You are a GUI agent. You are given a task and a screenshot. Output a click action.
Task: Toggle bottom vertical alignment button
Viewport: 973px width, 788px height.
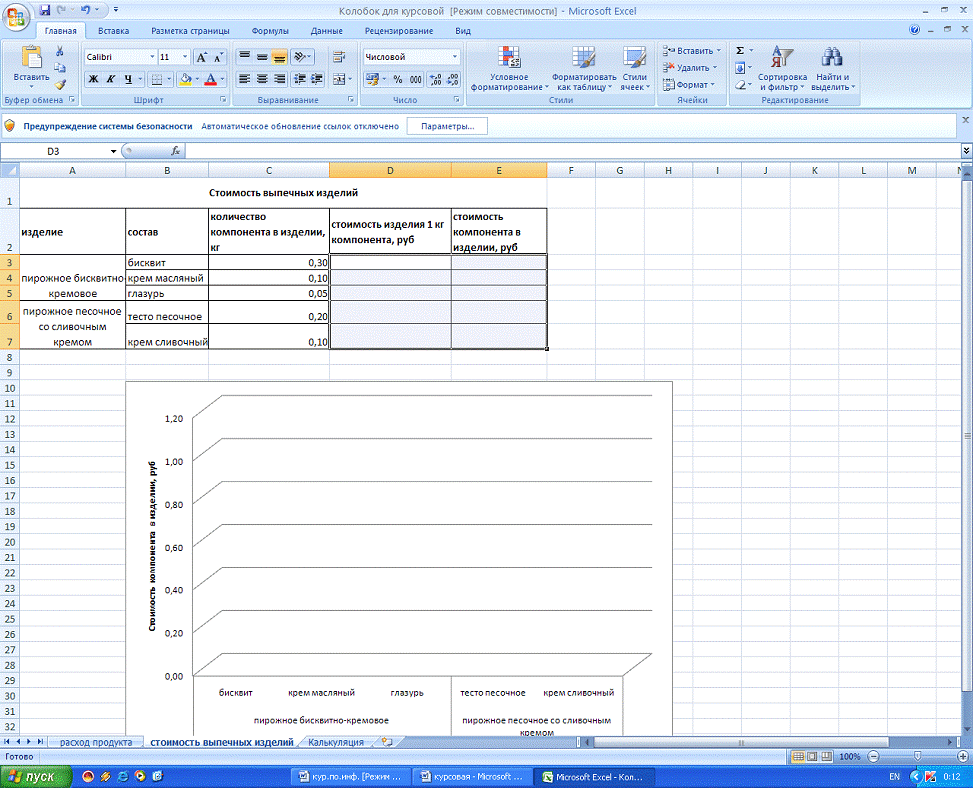[x=279, y=57]
